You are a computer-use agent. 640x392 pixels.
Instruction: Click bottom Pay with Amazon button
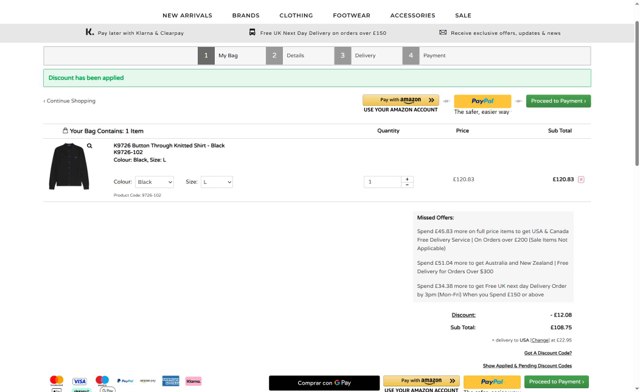(421, 381)
